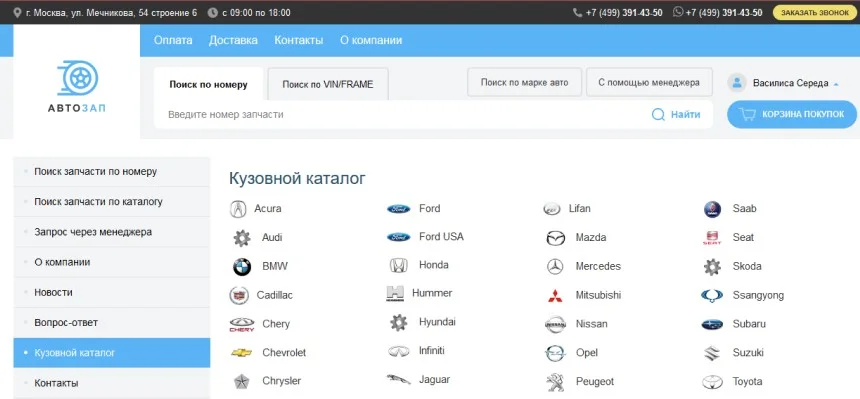Click the Saab logo icon
Screen dimensions: 860x399
click(712, 209)
